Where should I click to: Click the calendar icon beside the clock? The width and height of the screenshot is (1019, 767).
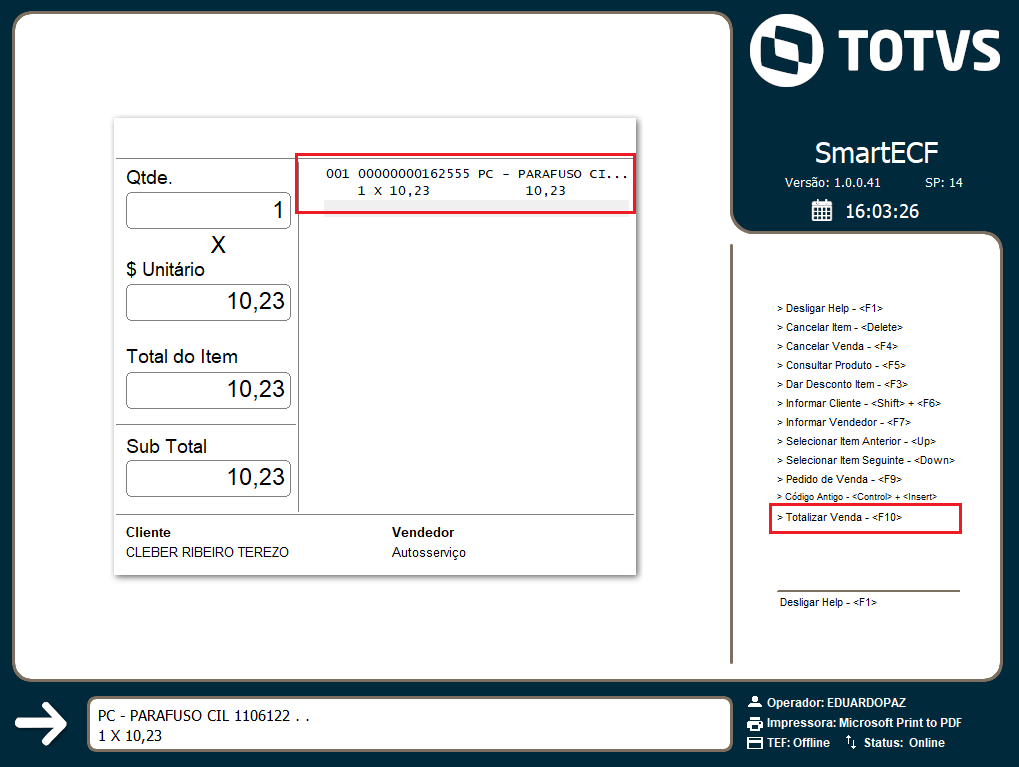point(821,211)
